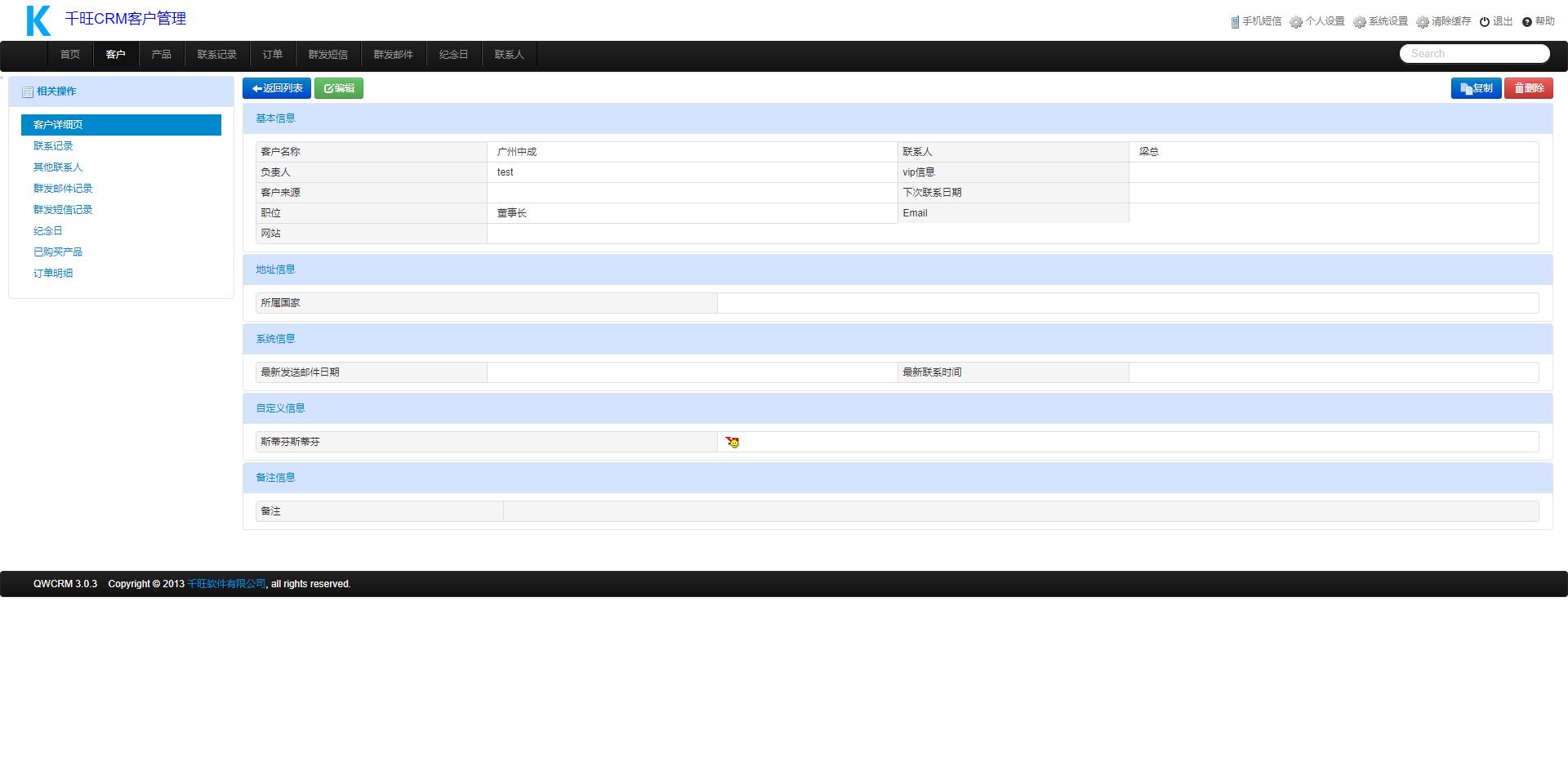Click 系统设置 link text
This screenshot has width=1568, height=771.
(1388, 21)
